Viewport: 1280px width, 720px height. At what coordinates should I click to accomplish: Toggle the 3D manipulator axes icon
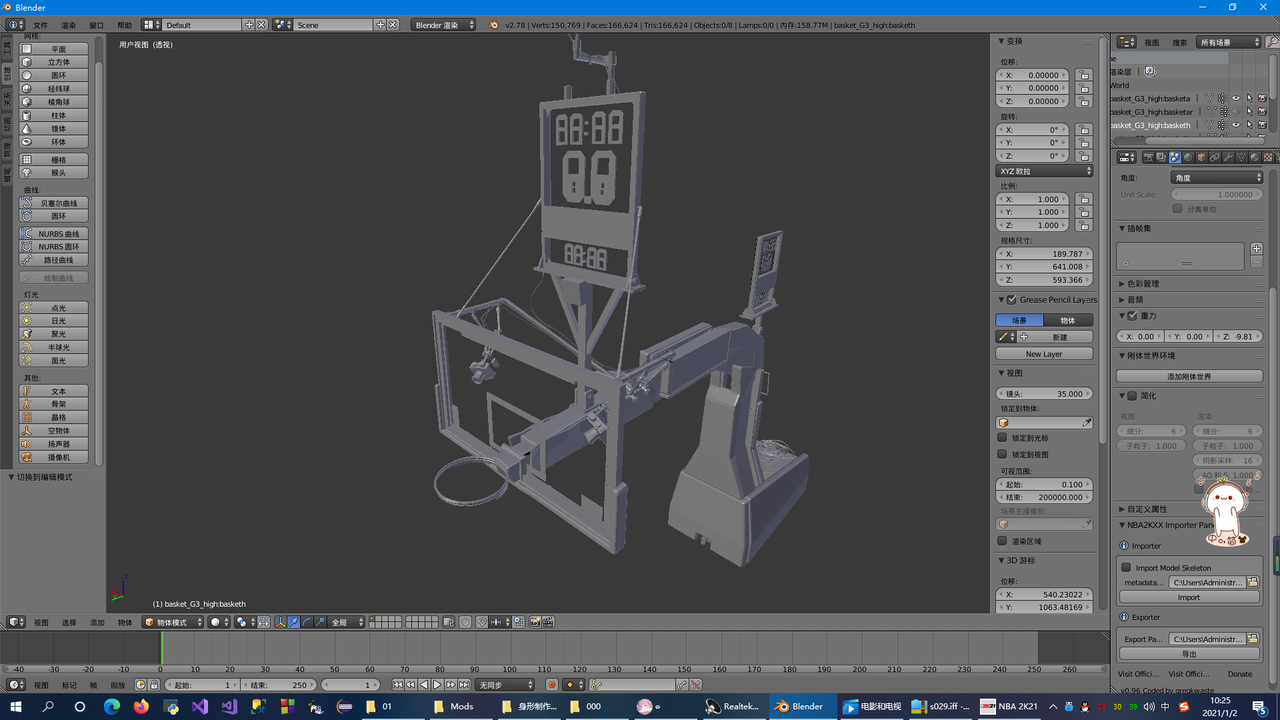point(280,622)
